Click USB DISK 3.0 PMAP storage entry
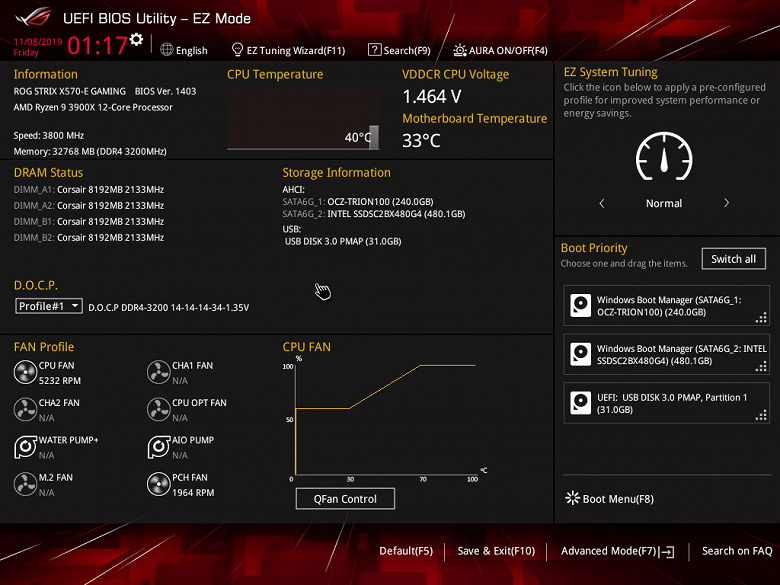This screenshot has width=780, height=585. click(x=343, y=241)
